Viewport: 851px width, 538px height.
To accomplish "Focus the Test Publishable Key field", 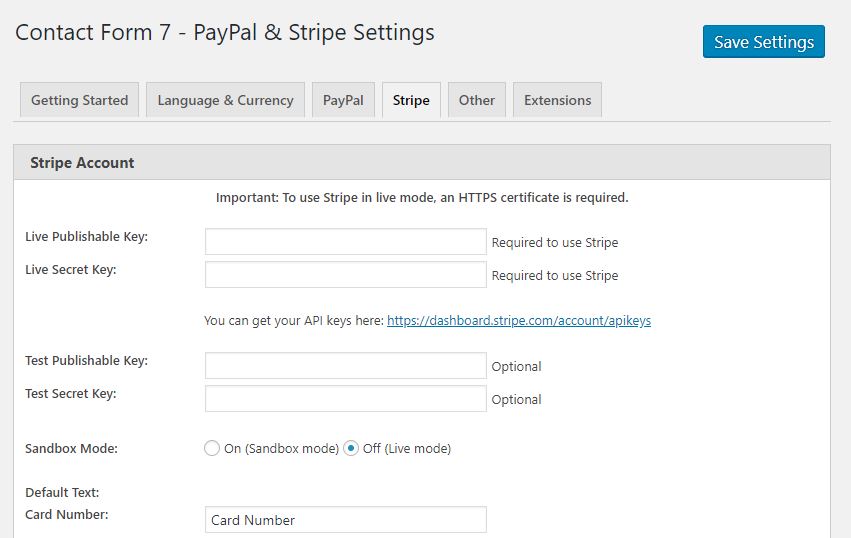I will tap(346, 366).
